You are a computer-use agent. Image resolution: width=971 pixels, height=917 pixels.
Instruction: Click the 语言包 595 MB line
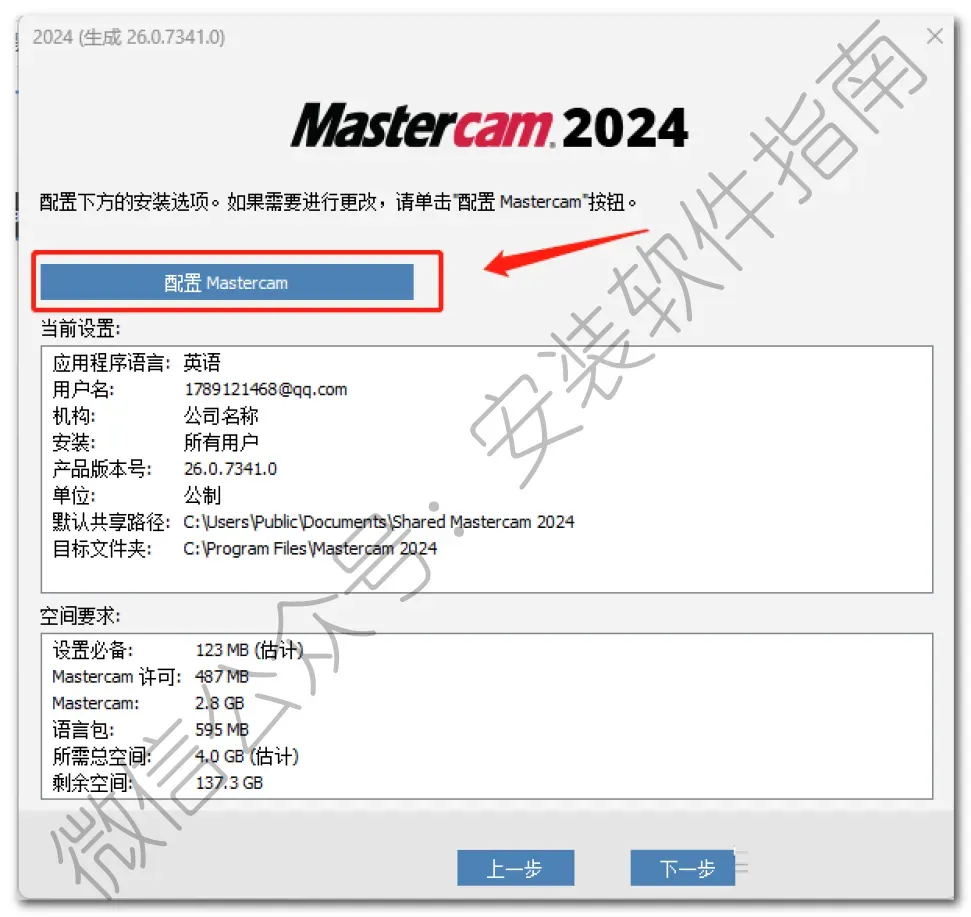[x=150, y=730]
